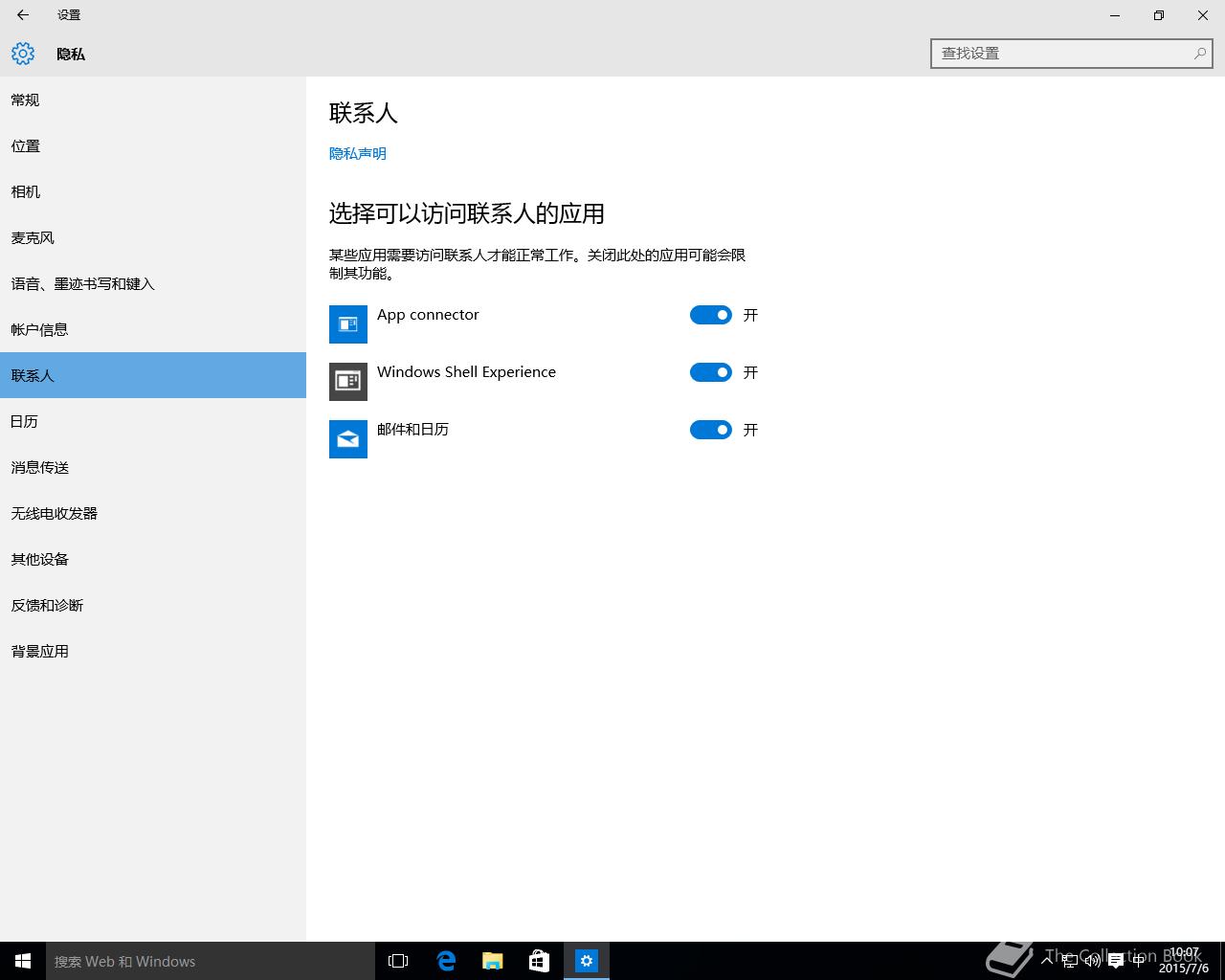Select 背景应用 in privacy sidebar
Screen dimensions: 1225x980
coord(153,651)
